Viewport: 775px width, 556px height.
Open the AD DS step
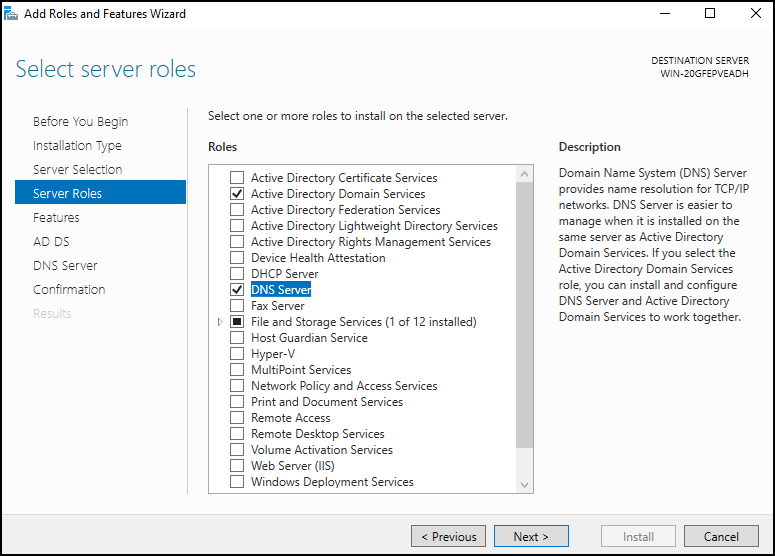(x=51, y=242)
